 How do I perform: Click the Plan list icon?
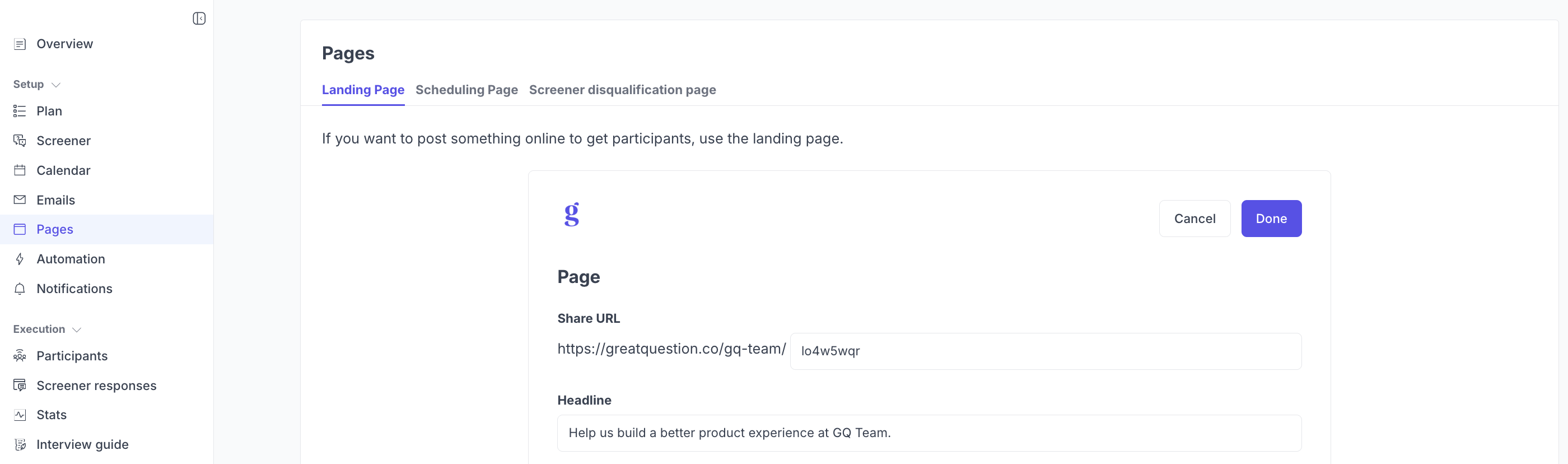pyautogui.click(x=20, y=111)
